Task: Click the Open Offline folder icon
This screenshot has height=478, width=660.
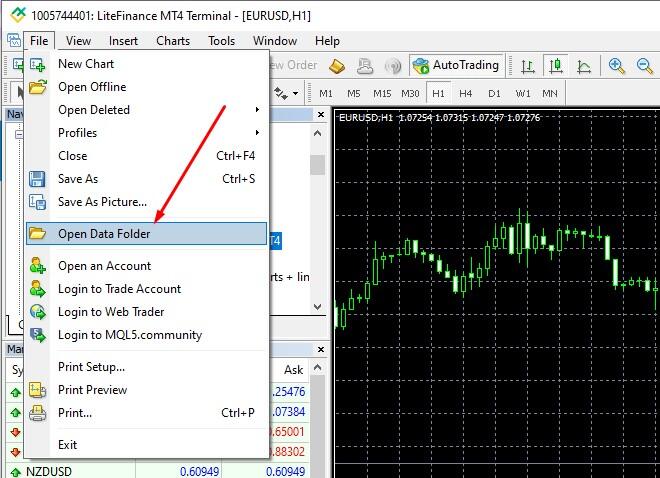Action: pyautogui.click(x=37, y=87)
